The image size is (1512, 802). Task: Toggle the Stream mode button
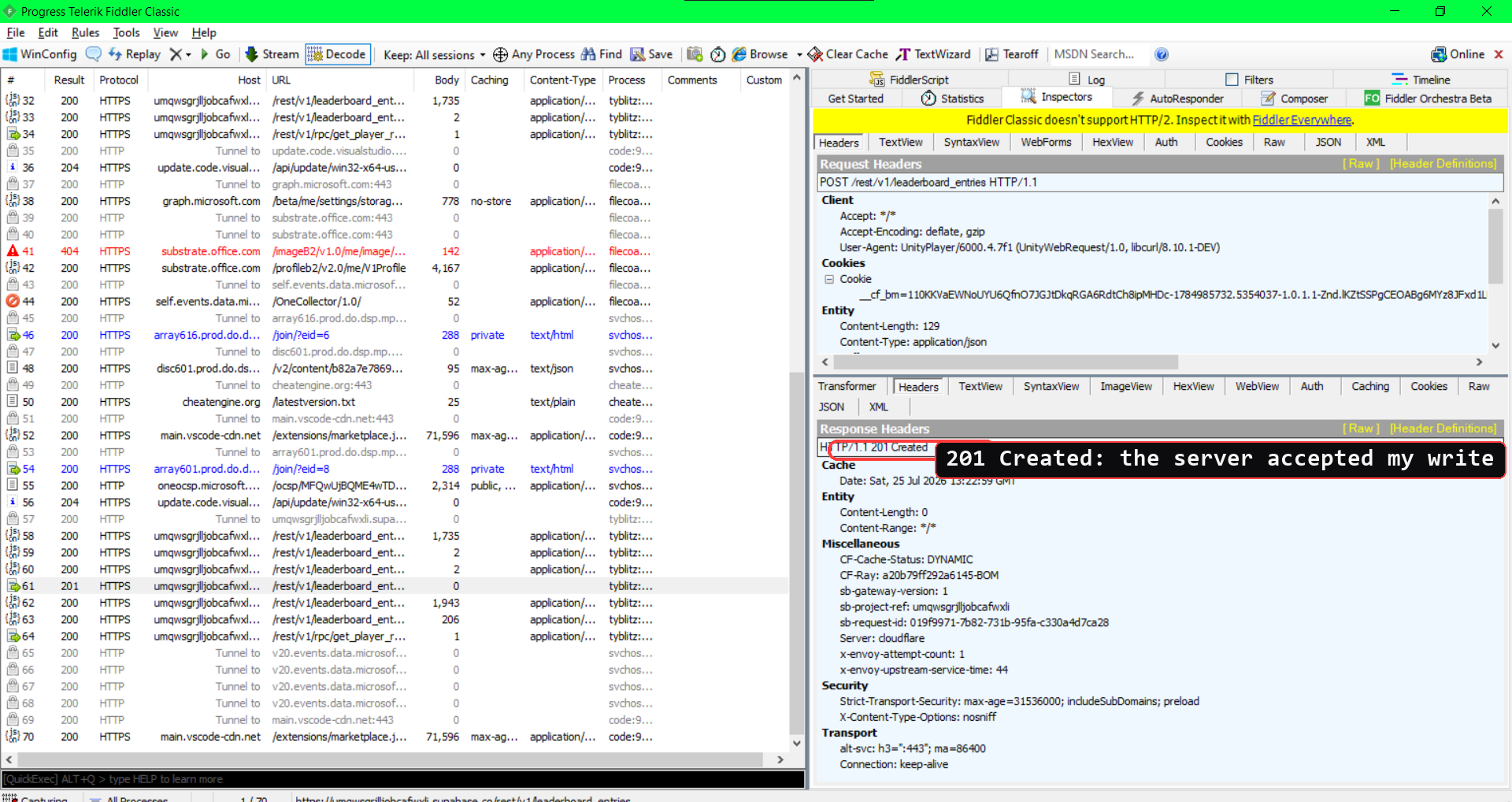point(272,54)
